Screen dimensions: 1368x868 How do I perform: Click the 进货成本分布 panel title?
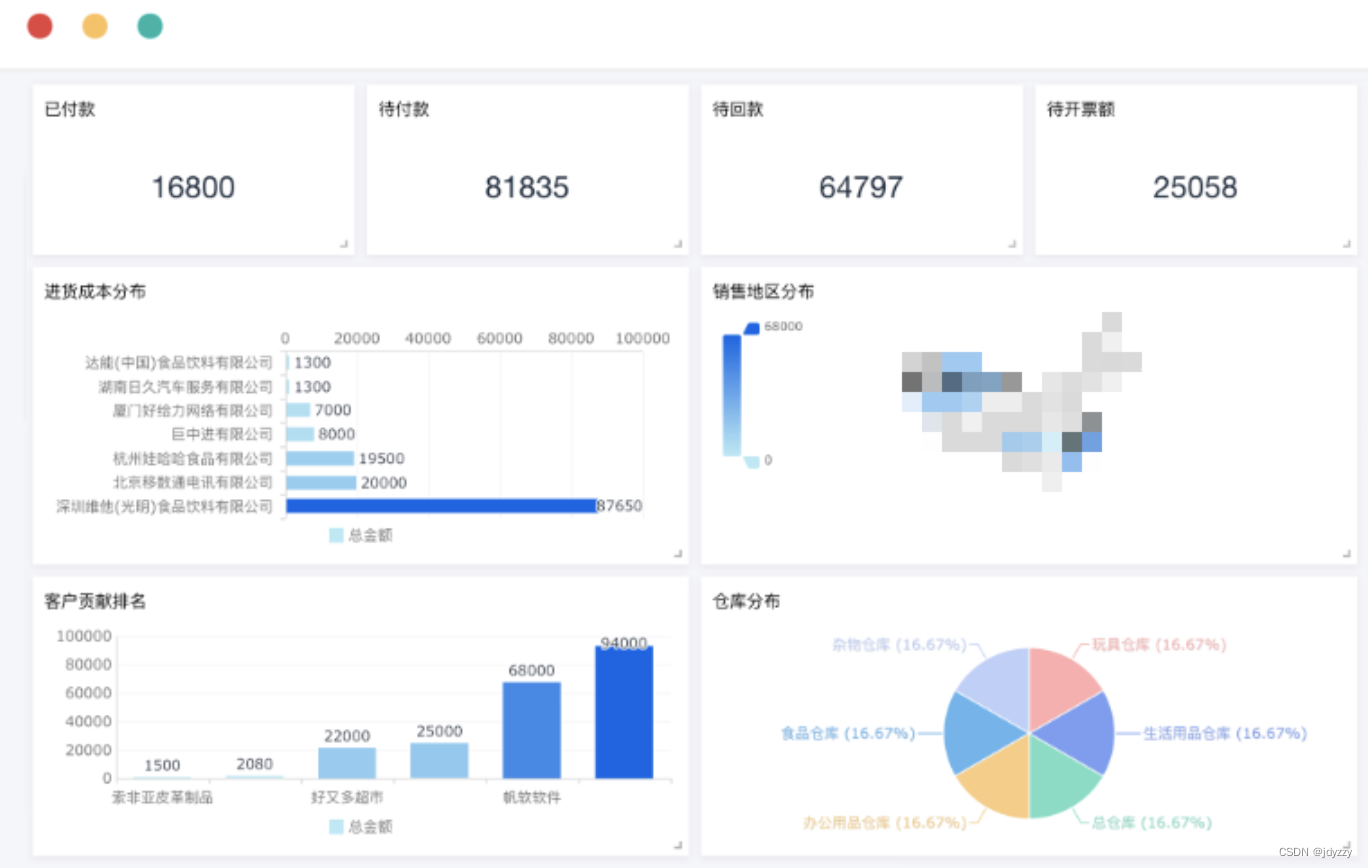(x=95, y=292)
